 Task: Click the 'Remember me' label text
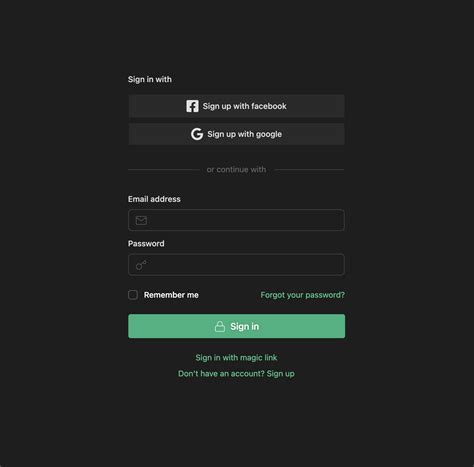[x=171, y=295]
